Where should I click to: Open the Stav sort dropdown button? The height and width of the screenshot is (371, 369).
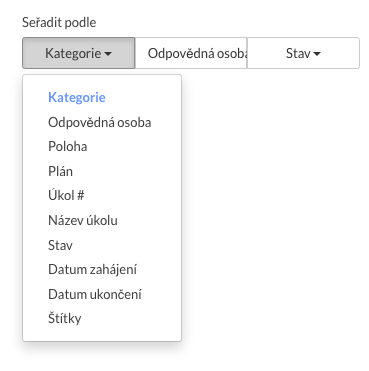(303, 53)
